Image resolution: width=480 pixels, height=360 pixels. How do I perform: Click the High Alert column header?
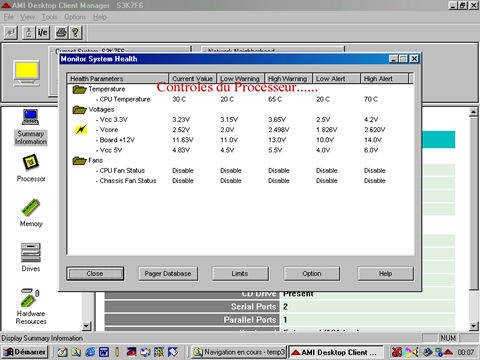click(x=384, y=79)
